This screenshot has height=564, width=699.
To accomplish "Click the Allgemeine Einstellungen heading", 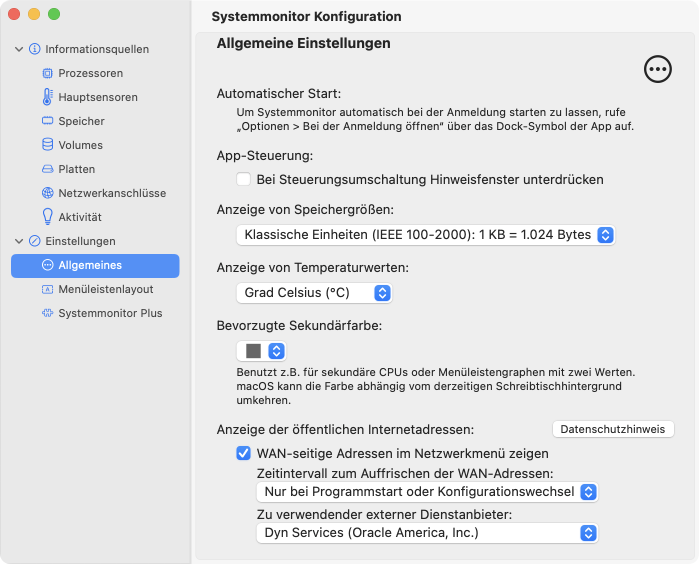I will pyautogui.click(x=304, y=43).
